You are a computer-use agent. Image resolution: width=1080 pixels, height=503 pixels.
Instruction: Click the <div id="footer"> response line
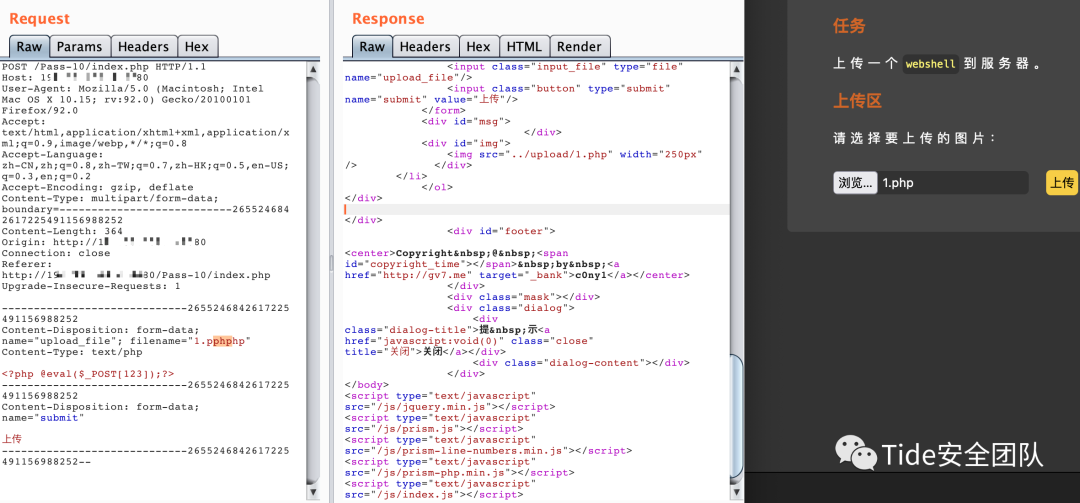(501, 232)
